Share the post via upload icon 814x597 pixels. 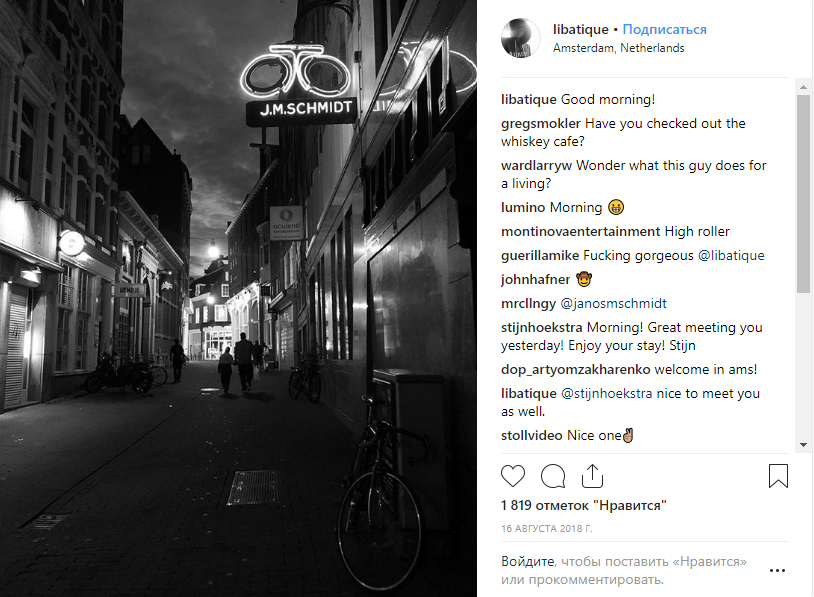592,476
